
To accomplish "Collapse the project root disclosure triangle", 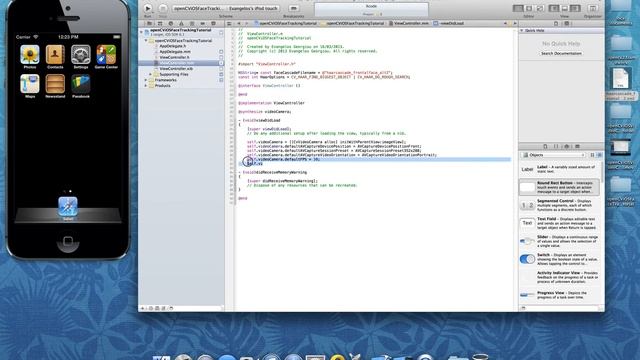I will coord(142,31).
